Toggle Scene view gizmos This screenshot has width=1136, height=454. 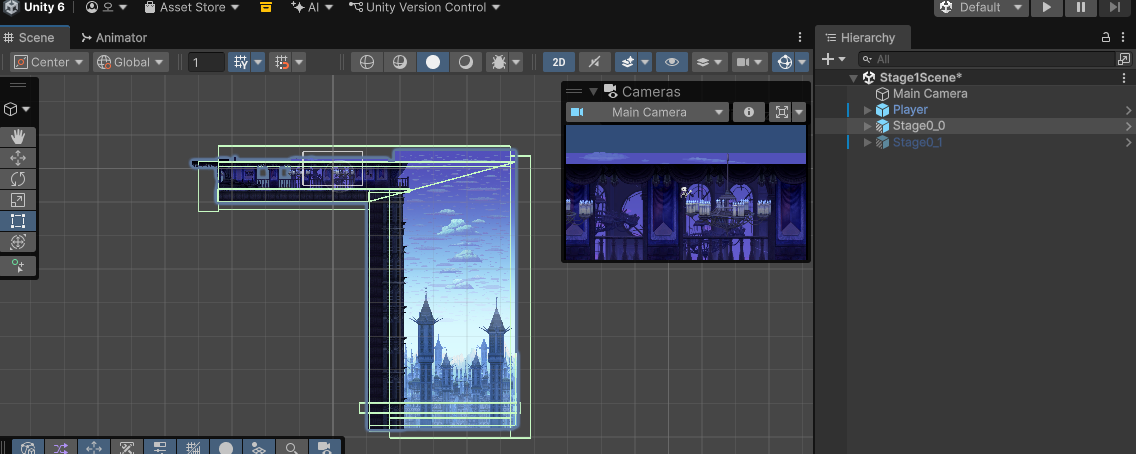coord(784,62)
